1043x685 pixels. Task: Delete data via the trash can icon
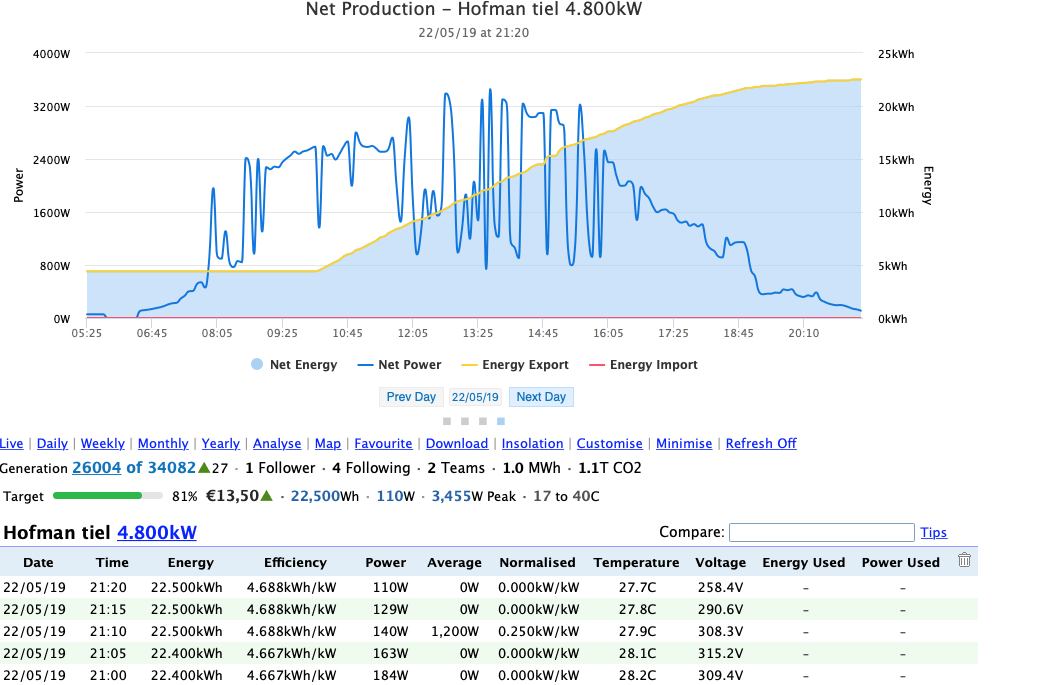pos(964,560)
